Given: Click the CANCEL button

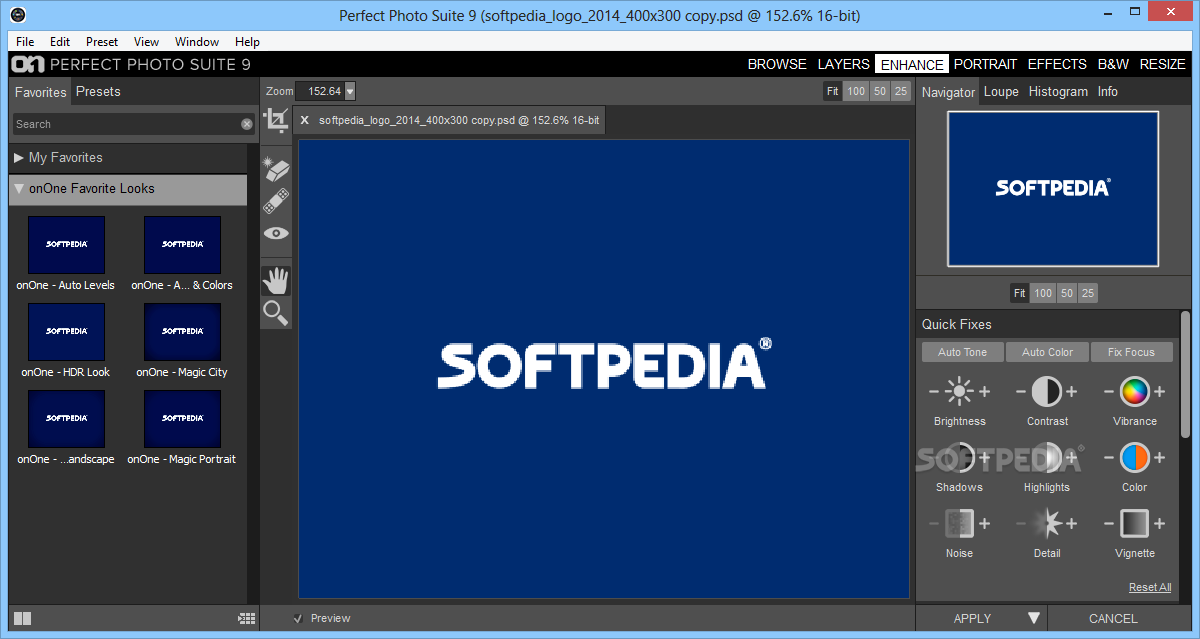Looking at the screenshot, I should (1113, 618).
